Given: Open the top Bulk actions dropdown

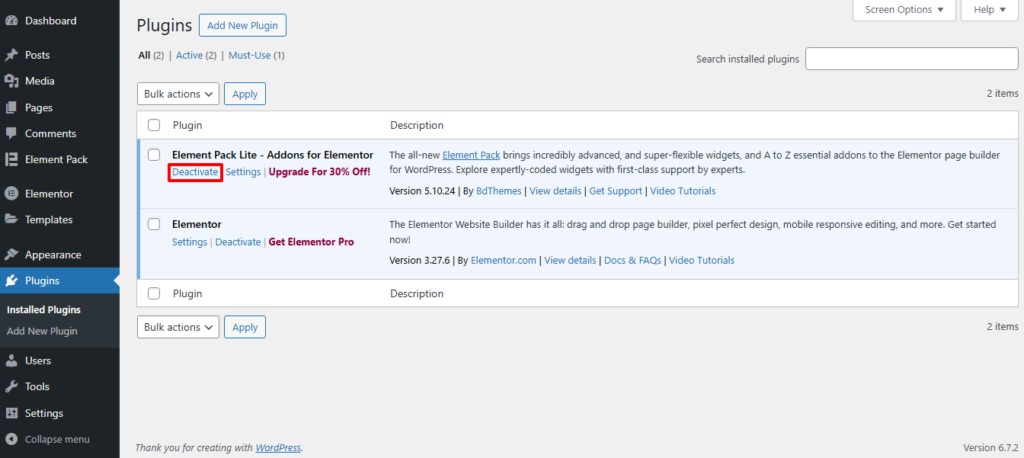Looking at the screenshot, I should (x=178, y=94).
